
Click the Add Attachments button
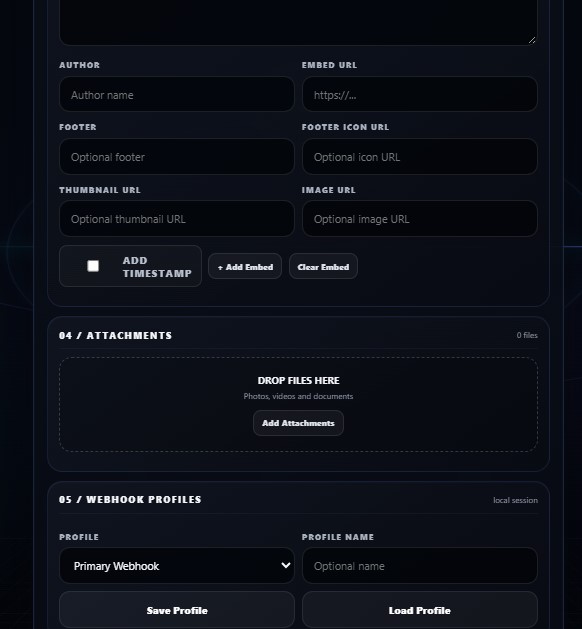tap(298, 423)
